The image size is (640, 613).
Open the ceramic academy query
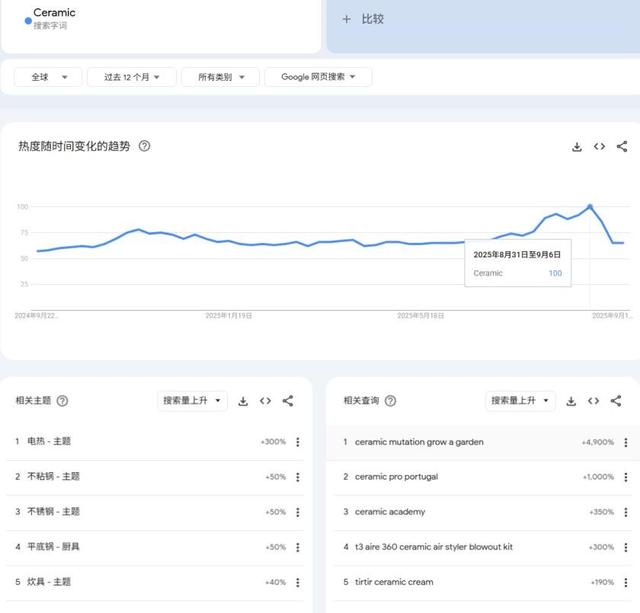click(390, 512)
